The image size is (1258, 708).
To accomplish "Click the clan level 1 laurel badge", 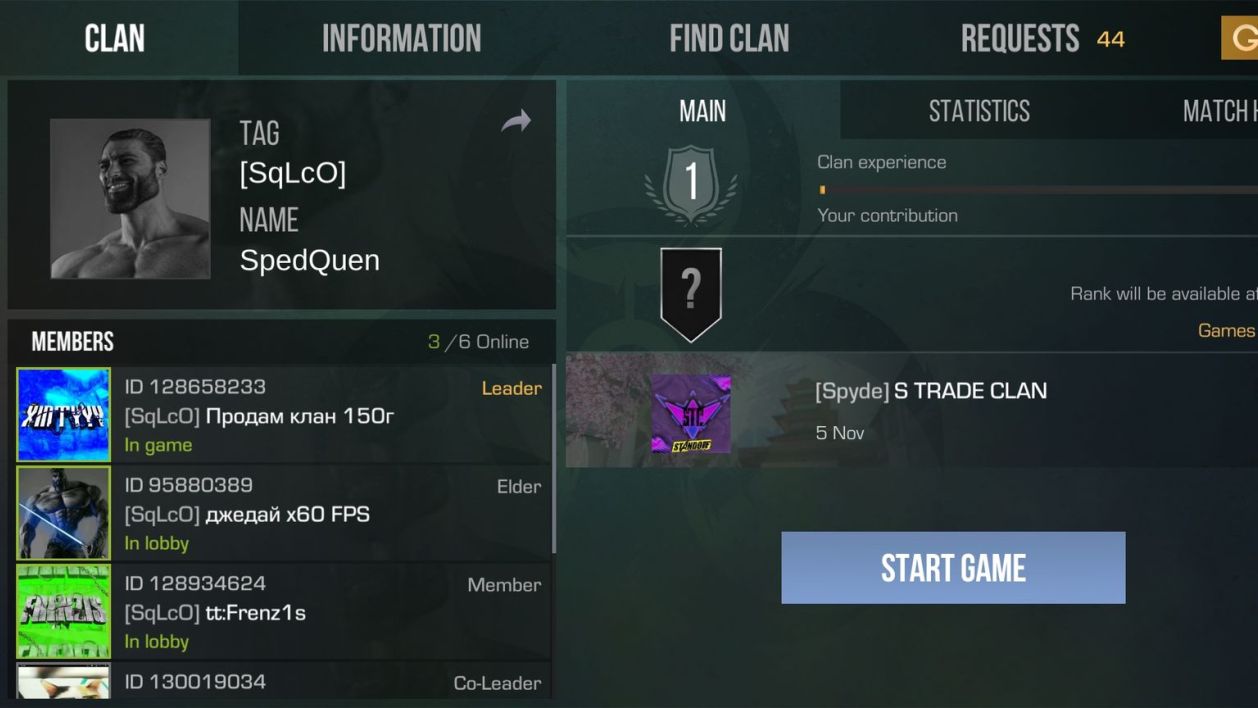I will pos(691,185).
